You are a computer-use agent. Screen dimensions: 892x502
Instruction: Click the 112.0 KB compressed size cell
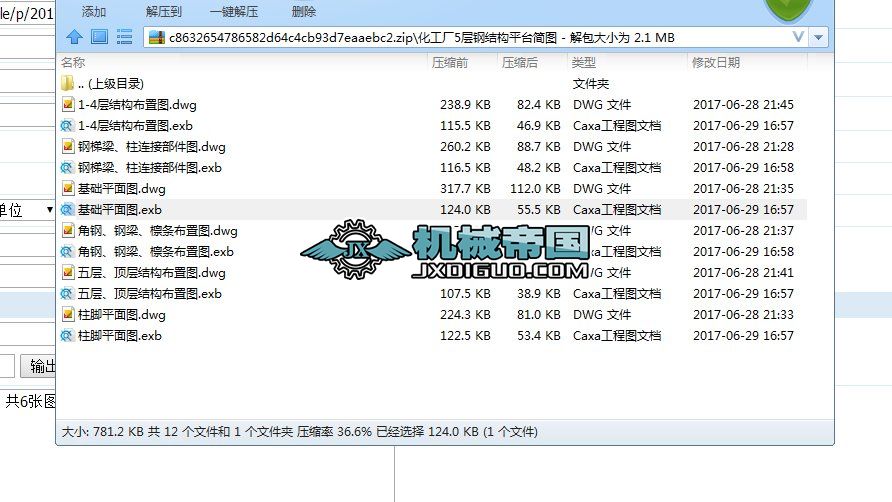[x=535, y=188]
